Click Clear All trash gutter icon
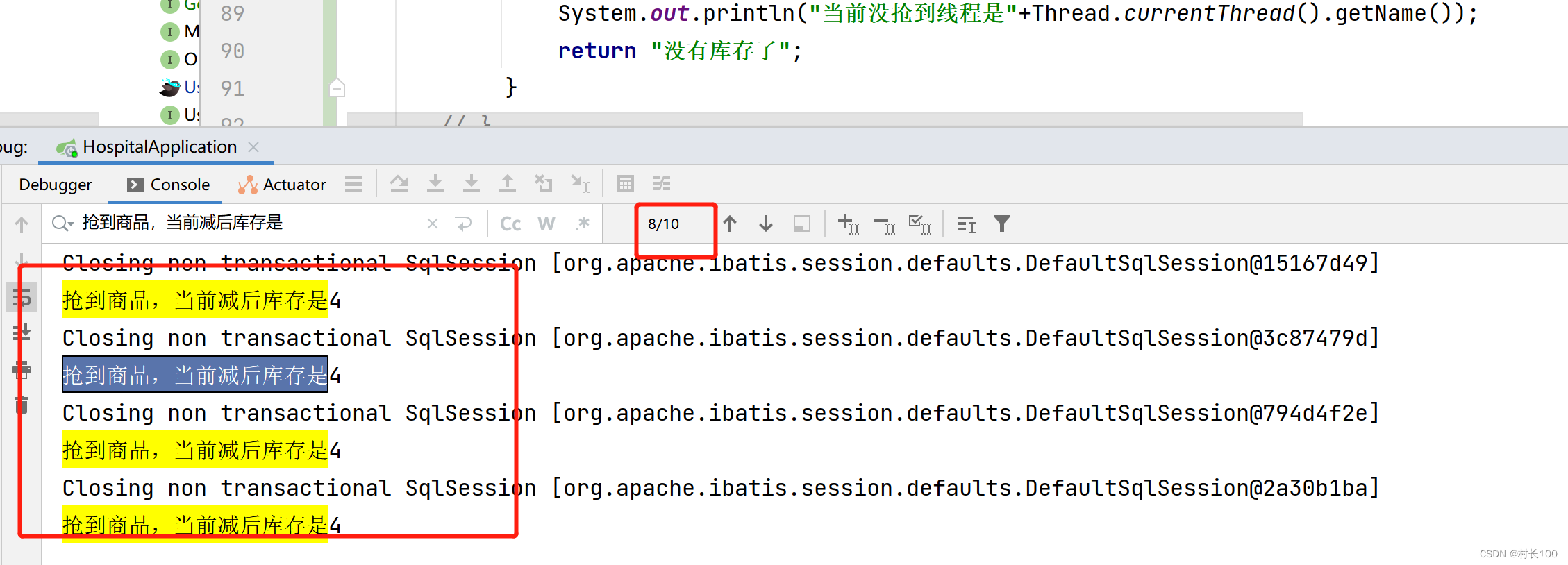 click(22, 404)
